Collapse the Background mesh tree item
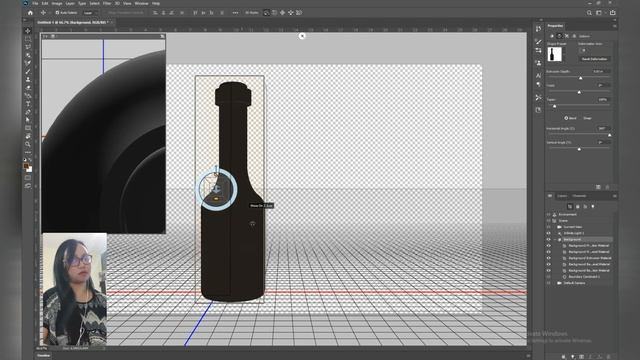 [555, 240]
